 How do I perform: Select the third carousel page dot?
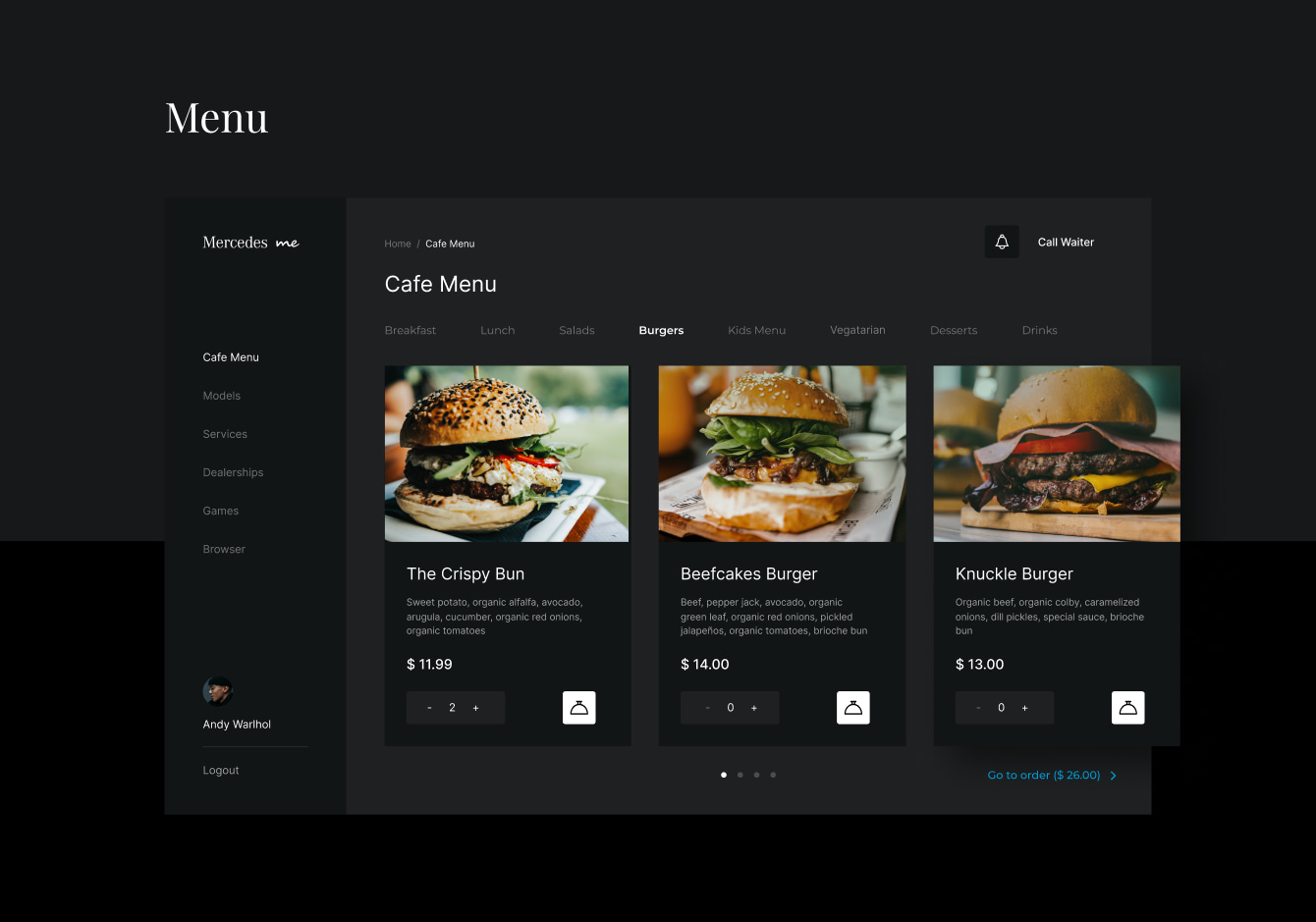(x=756, y=775)
